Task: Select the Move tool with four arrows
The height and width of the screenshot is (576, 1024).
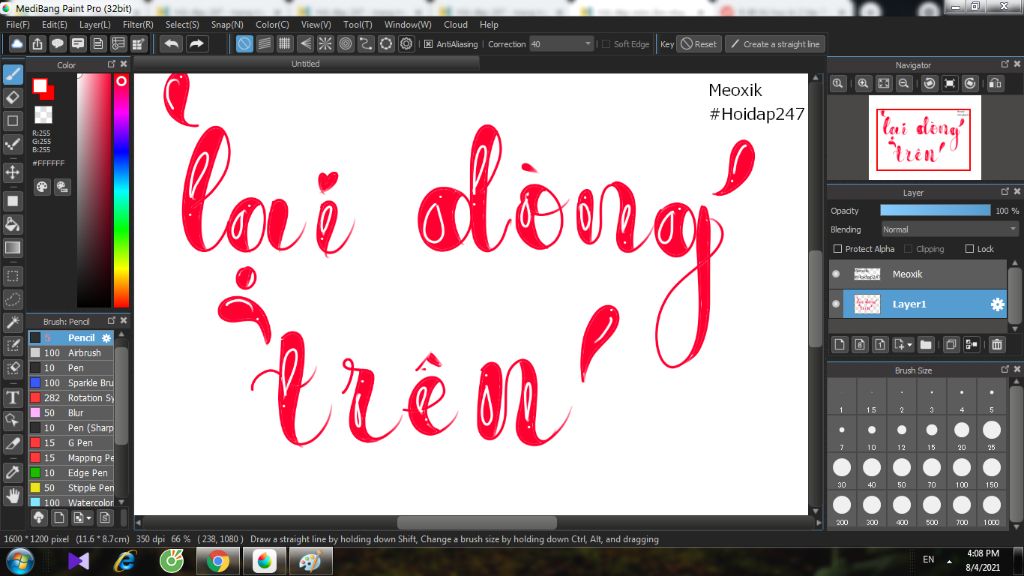Action: point(12,172)
